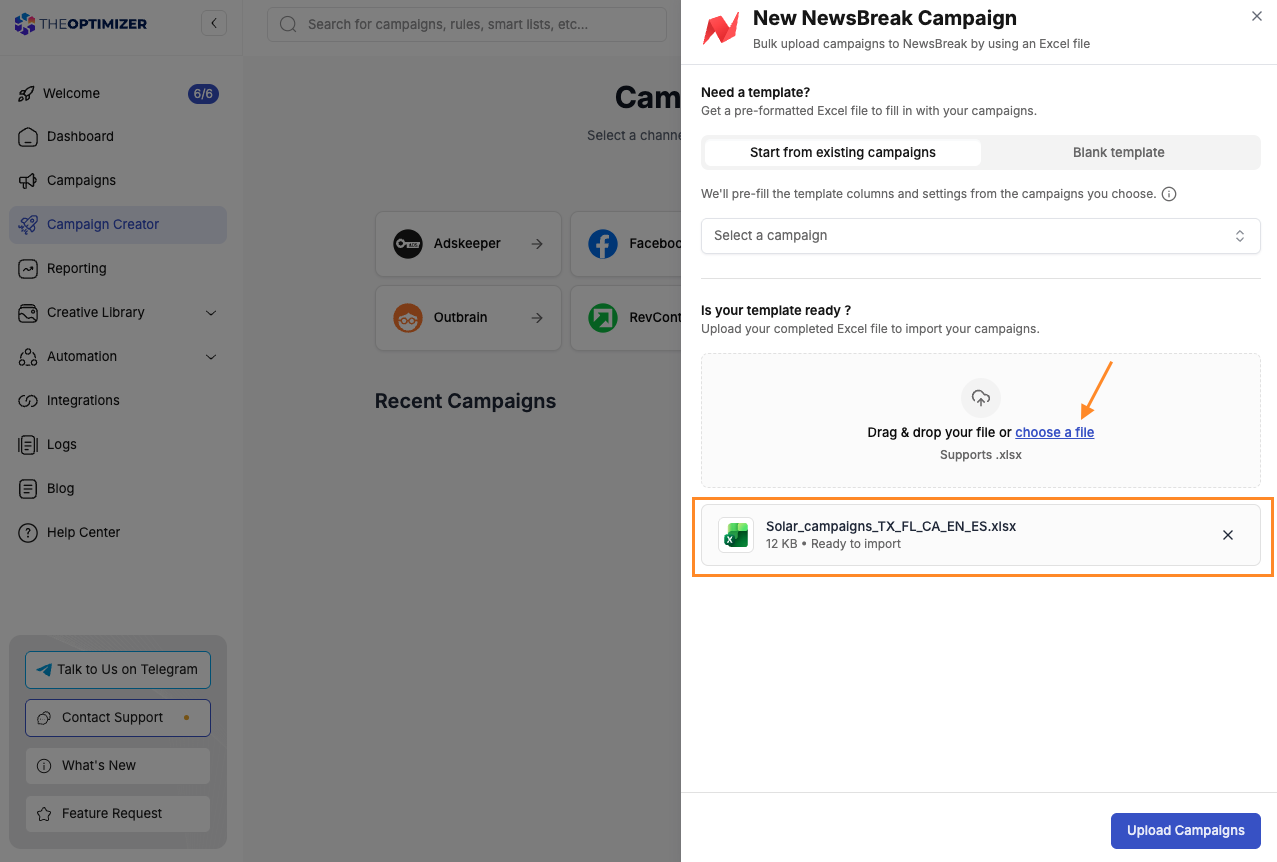
Task: Click the Blog icon in sidebar
Action: (28, 489)
